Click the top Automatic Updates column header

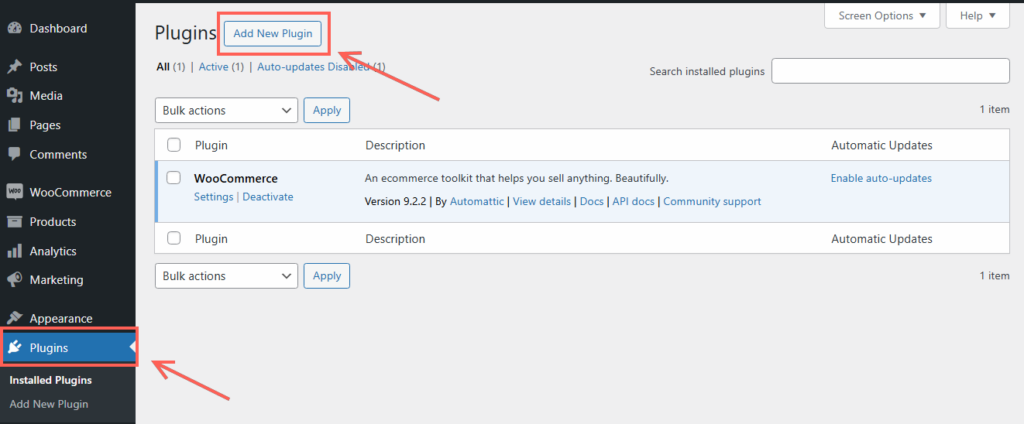coord(882,145)
